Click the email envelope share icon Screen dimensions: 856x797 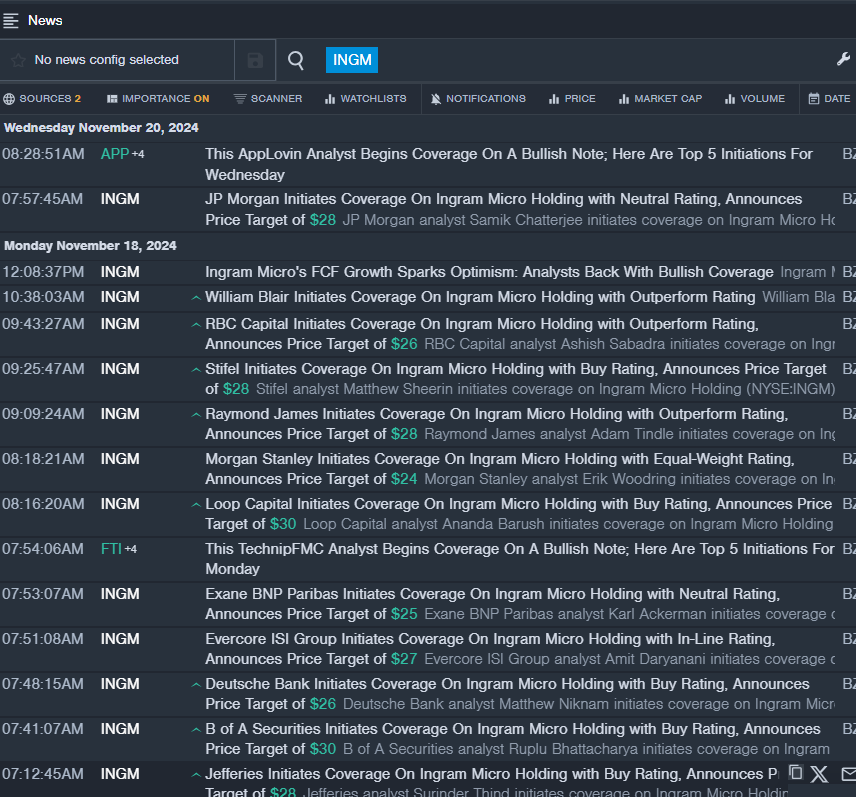pyautogui.click(x=848, y=773)
